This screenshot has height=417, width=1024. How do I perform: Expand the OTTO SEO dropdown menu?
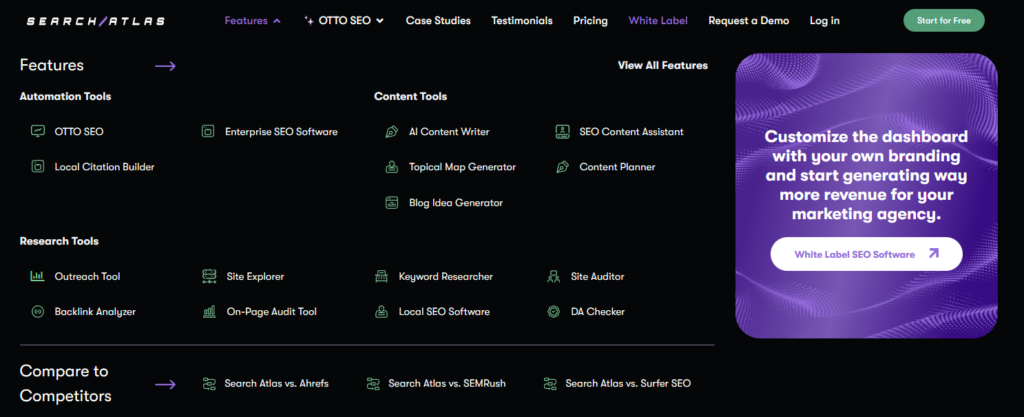[344, 20]
